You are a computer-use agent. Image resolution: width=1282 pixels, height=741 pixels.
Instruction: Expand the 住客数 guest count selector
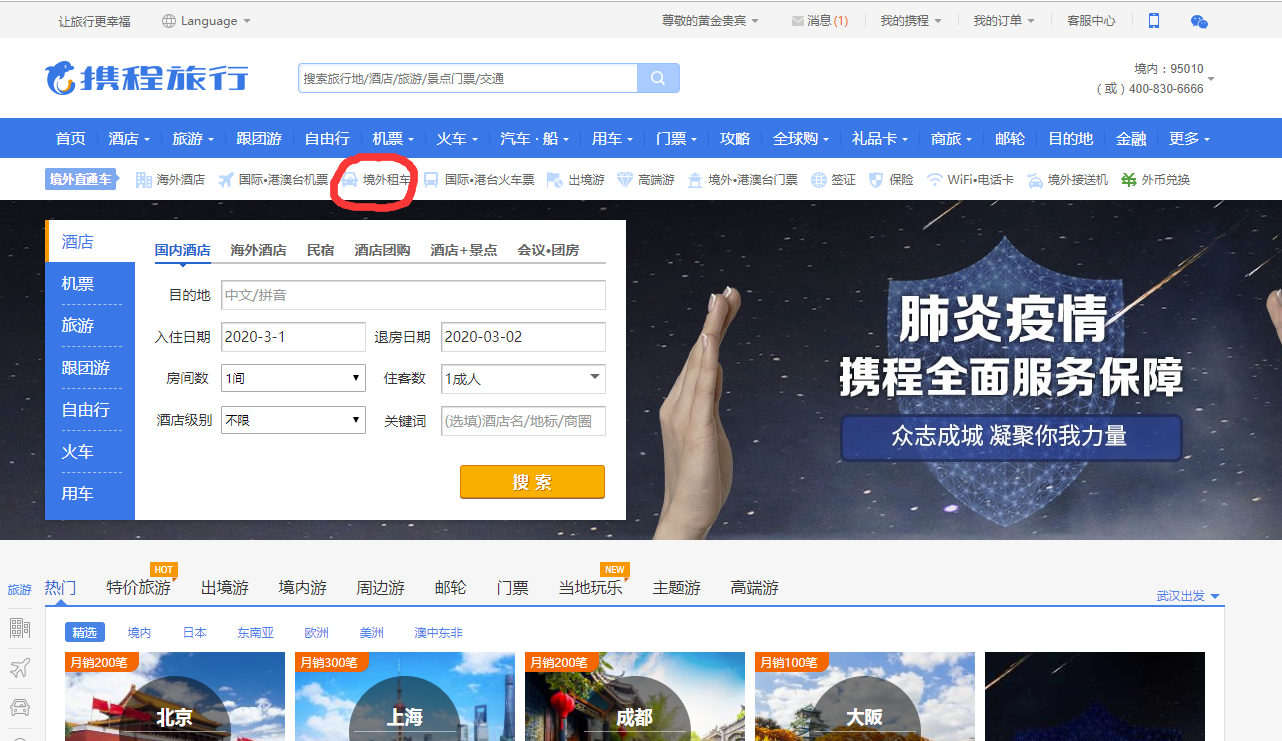(x=523, y=379)
